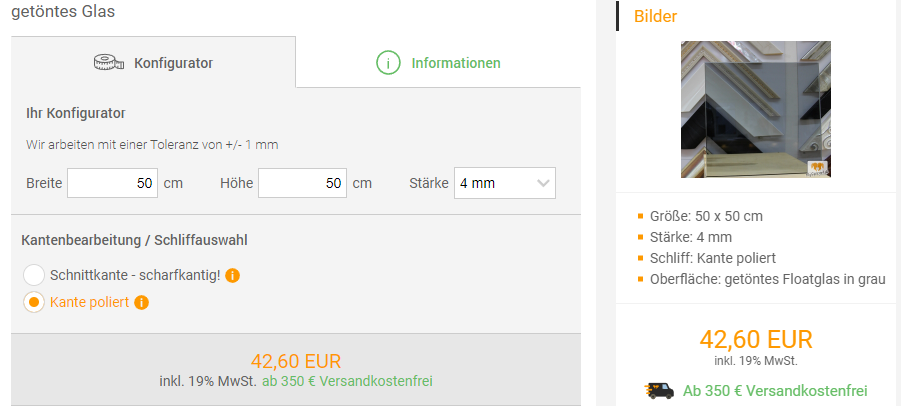Open info icon next to Kante poliert
The image size is (901, 406).
tap(141, 303)
